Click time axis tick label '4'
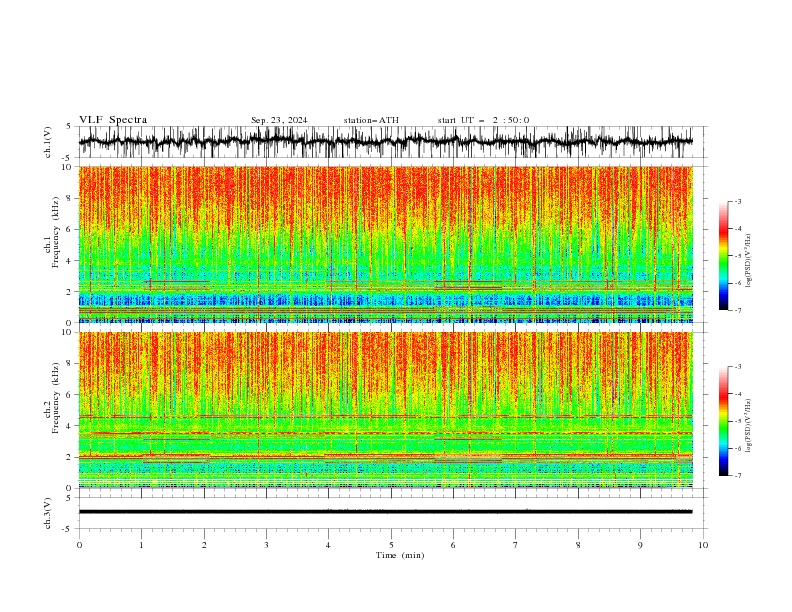 point(328,545)
